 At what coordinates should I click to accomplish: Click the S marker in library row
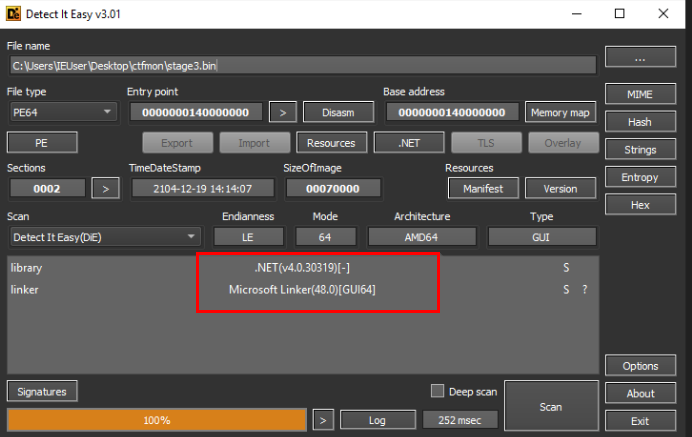click(566, 268)
